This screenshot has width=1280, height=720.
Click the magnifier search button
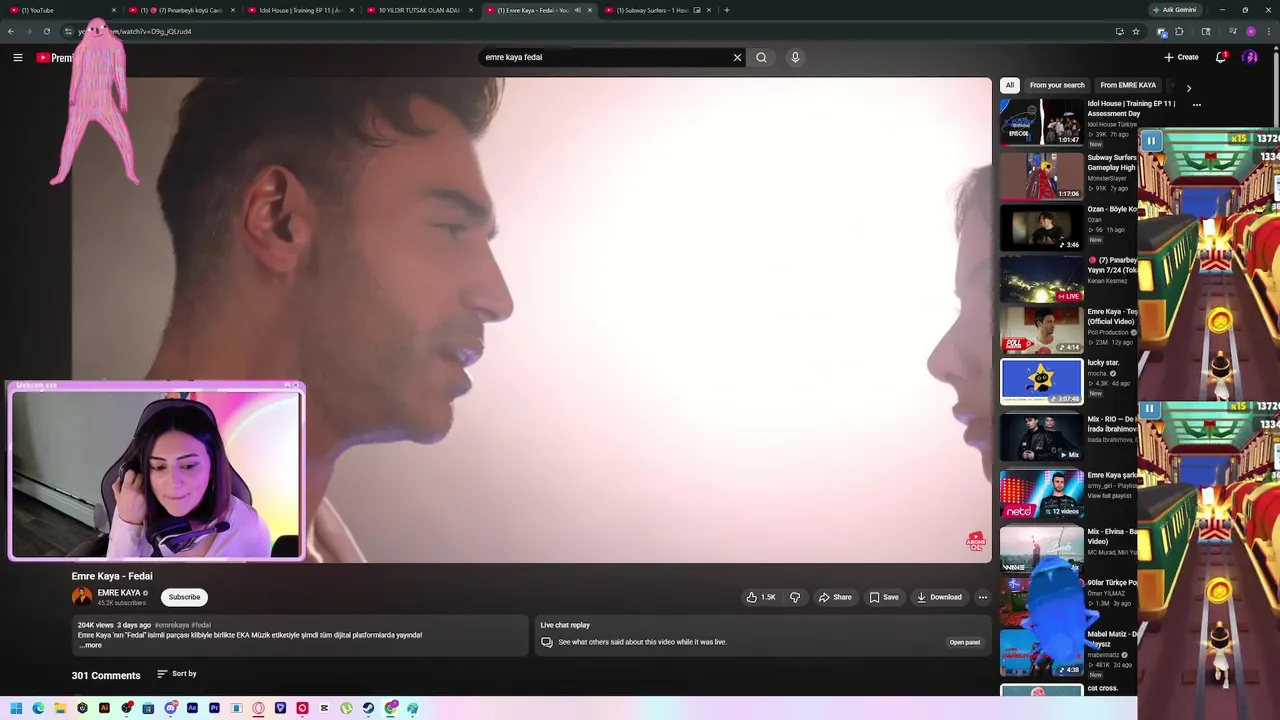tap(761, 58)
